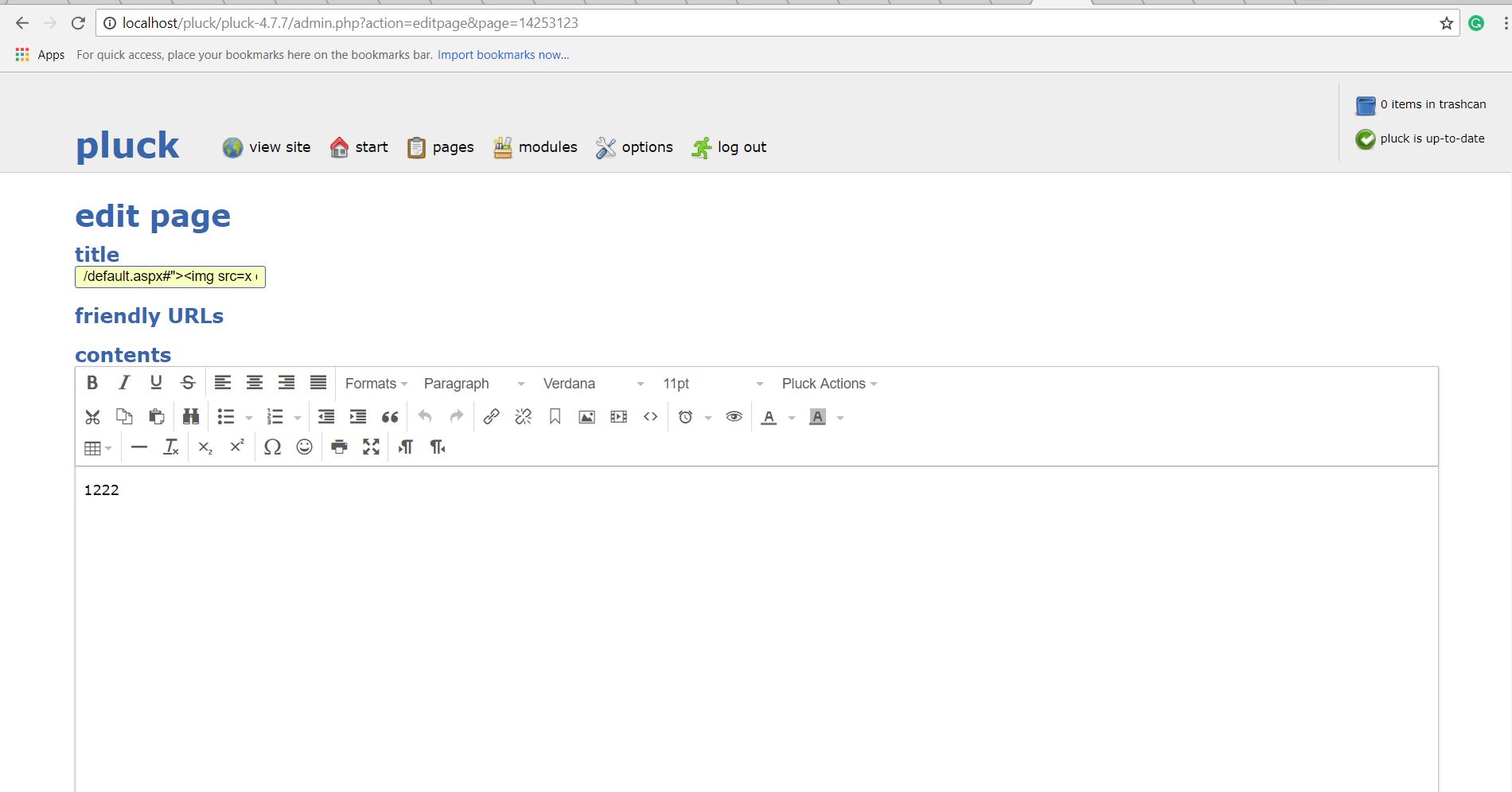Apply background color with highlighted A icon
Viewport: 1512px width, 792px height.
pos(817,416)
